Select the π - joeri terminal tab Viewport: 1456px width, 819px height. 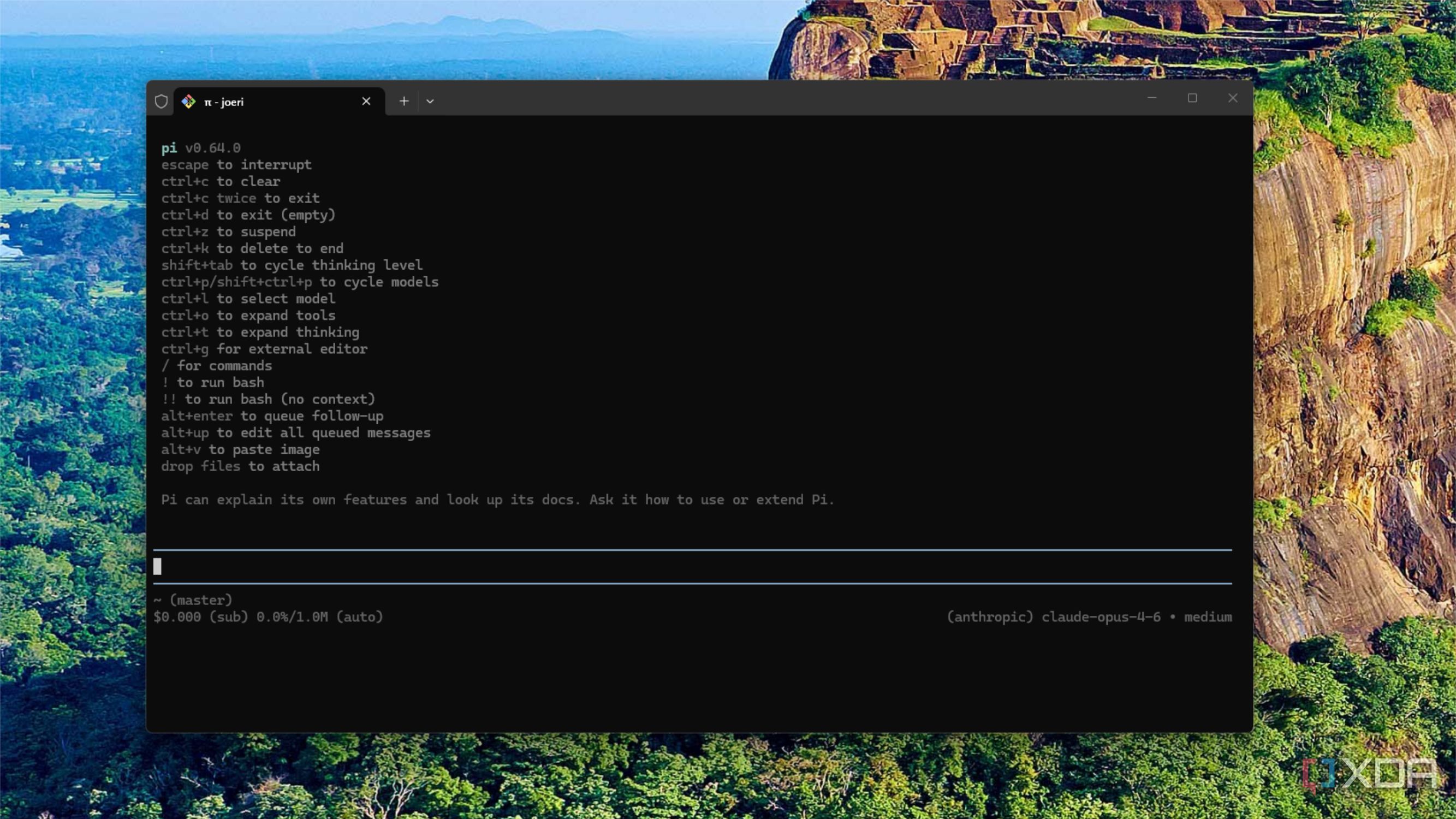(x=279, y=102)
